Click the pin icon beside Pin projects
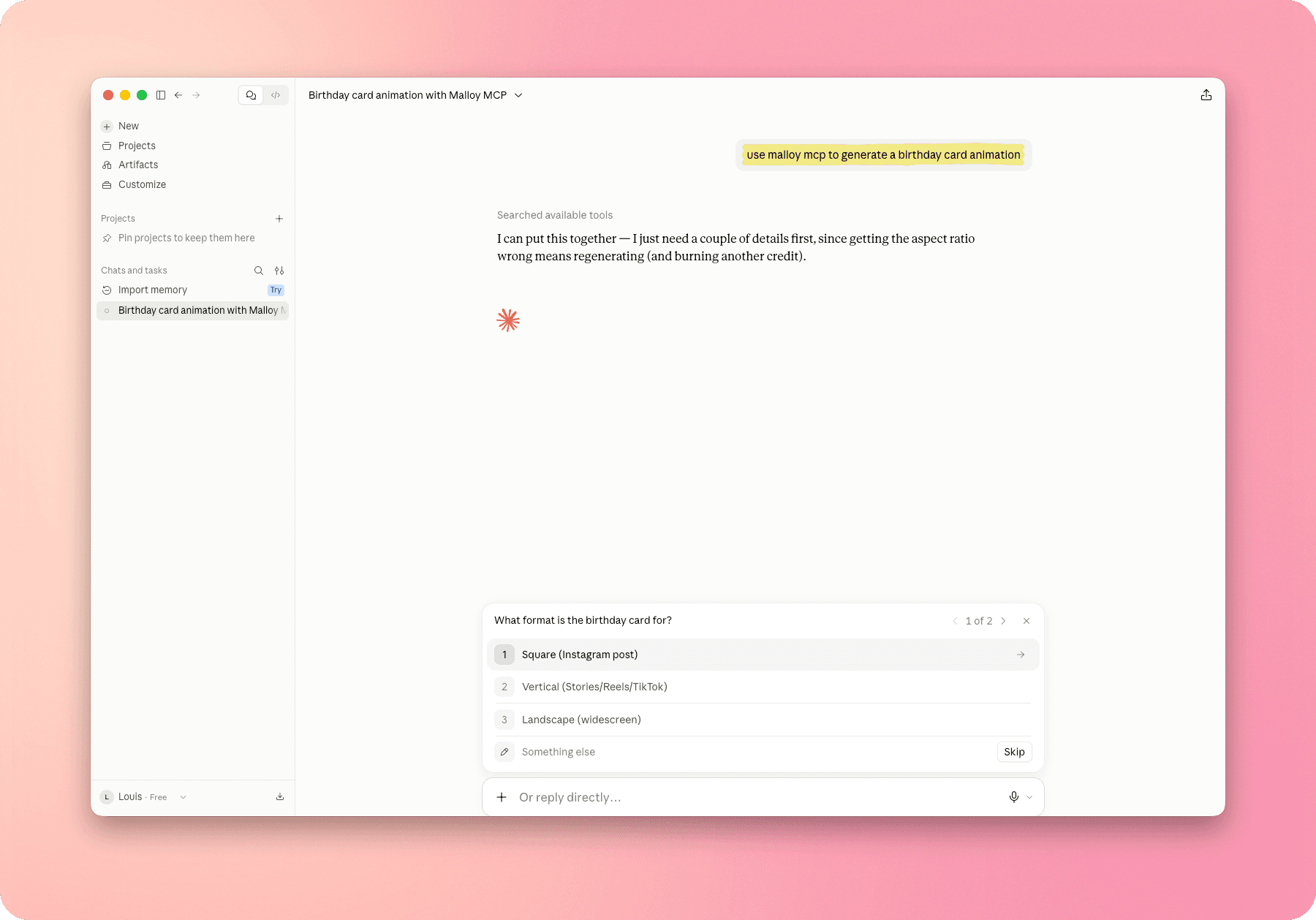Viewport: 1316px width, 920px height. 107,238
